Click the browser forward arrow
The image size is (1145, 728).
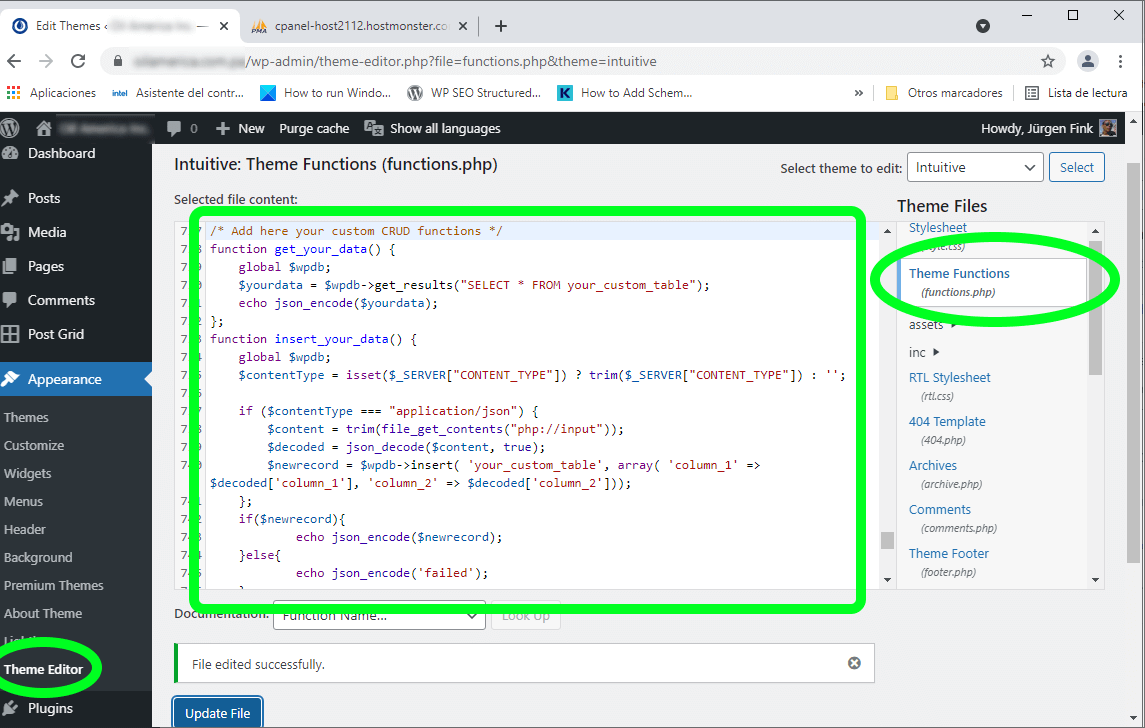46,61
